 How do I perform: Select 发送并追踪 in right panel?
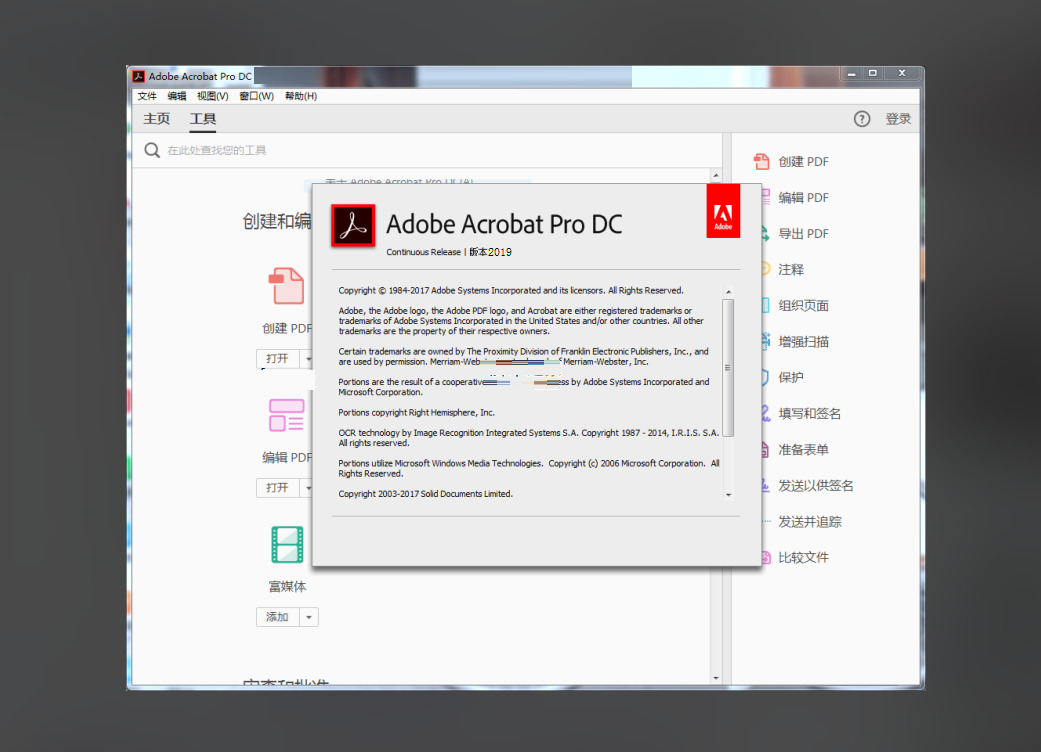(809, 522)
